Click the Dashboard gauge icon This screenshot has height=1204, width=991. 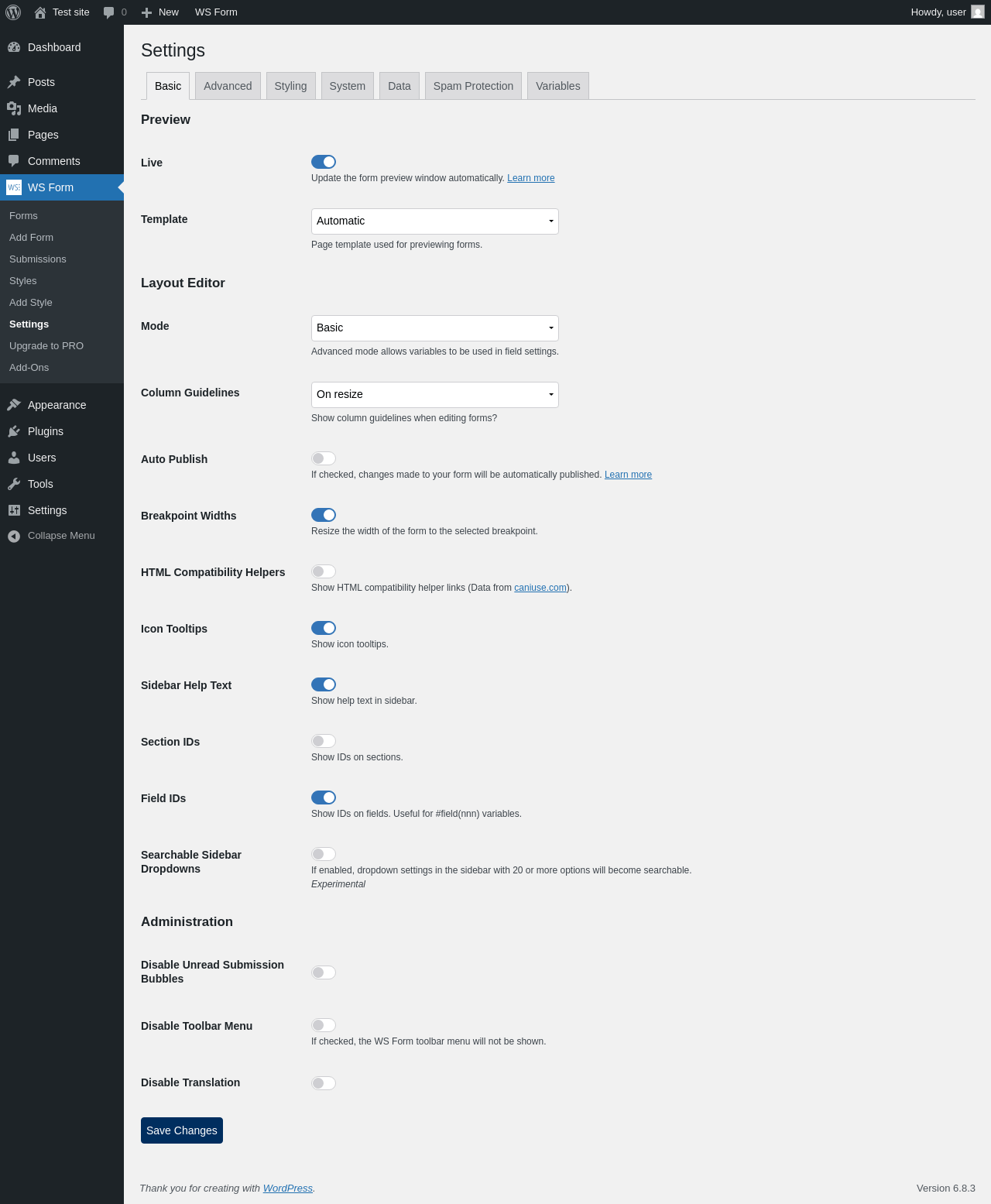[14, 47]
